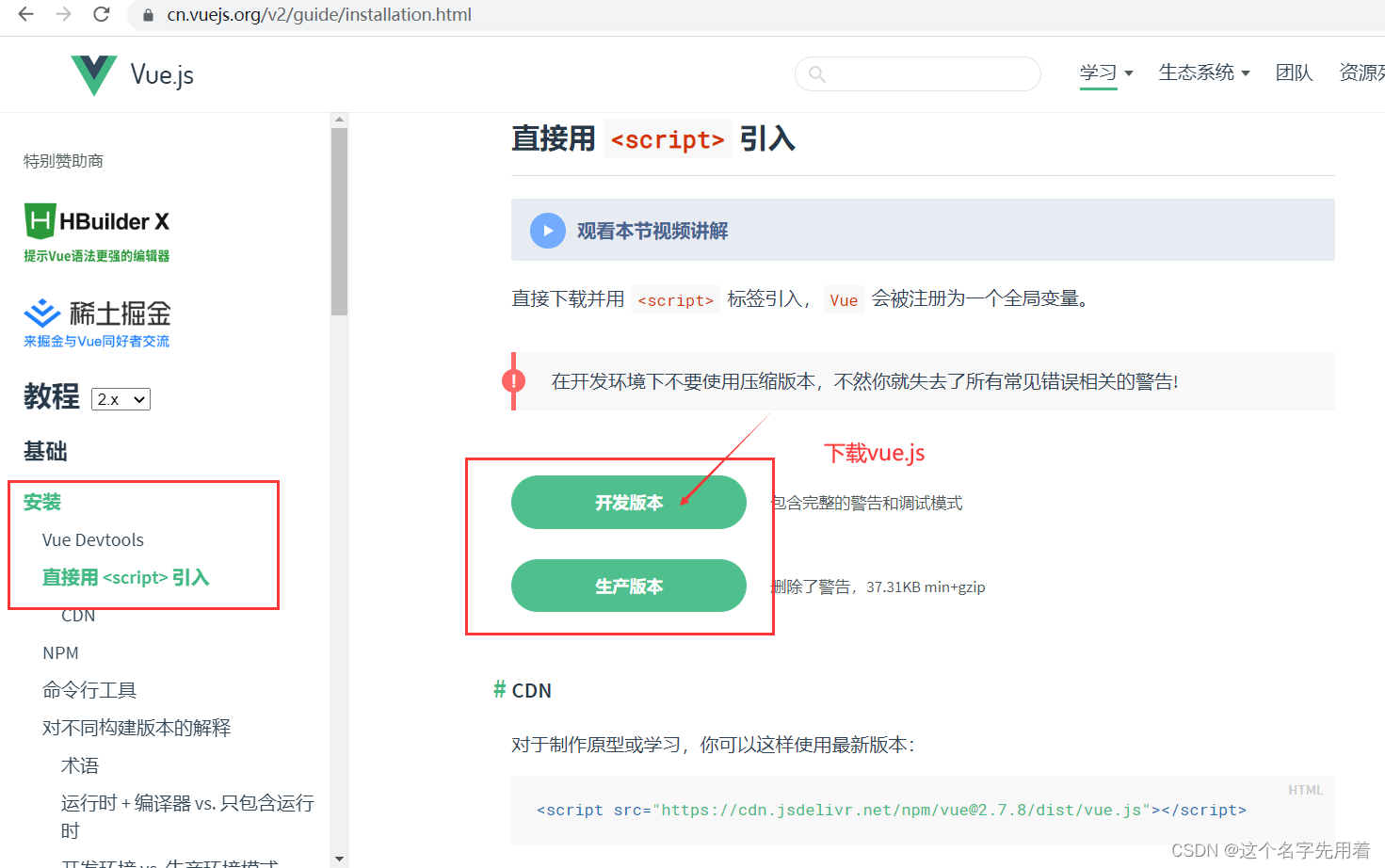
Task: Click the 开发版本 download button
Action: tap(629, 503)
